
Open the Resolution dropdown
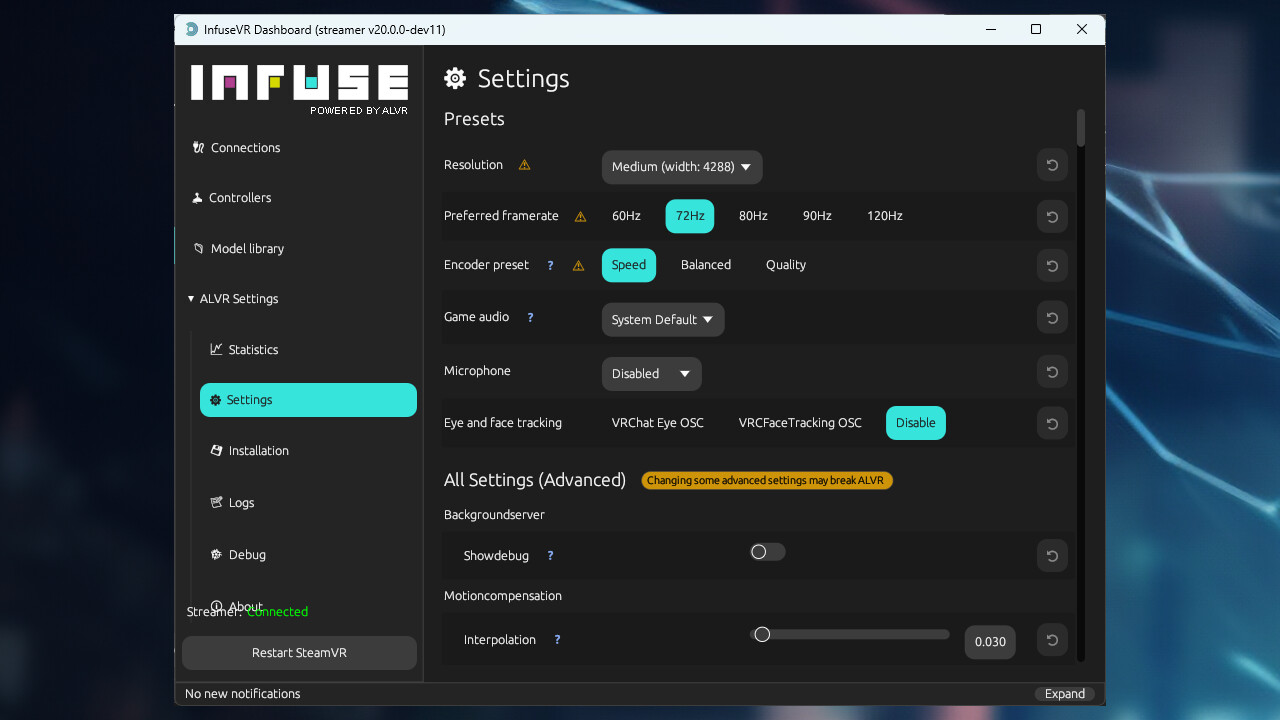pyautogui.click(x=681, y=167)
